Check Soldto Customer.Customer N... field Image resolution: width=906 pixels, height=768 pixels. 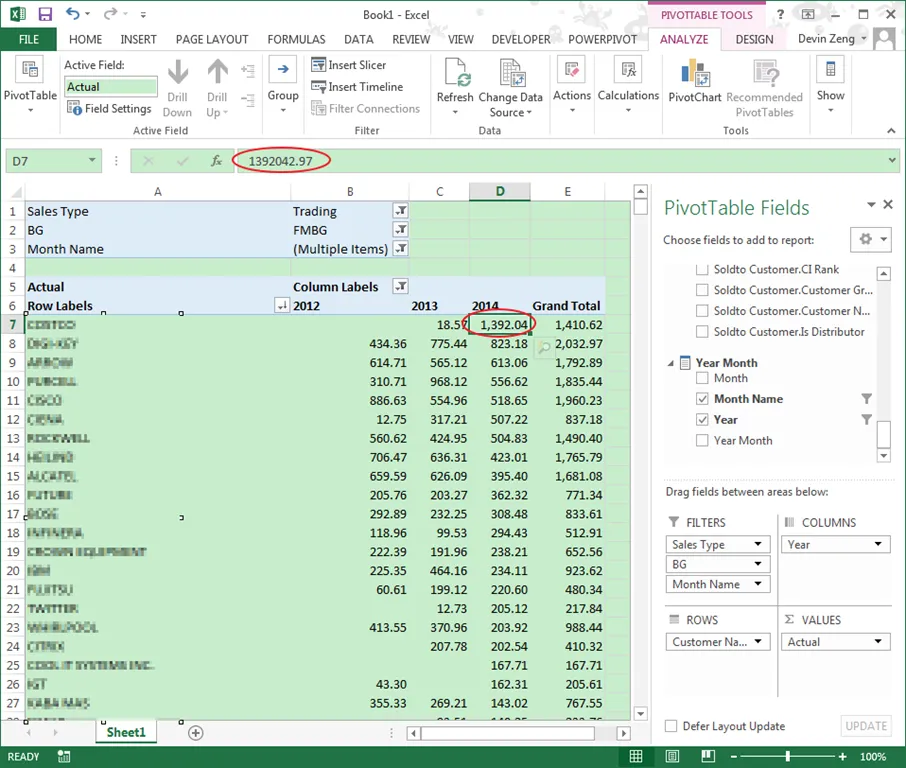tap(702, 311)
